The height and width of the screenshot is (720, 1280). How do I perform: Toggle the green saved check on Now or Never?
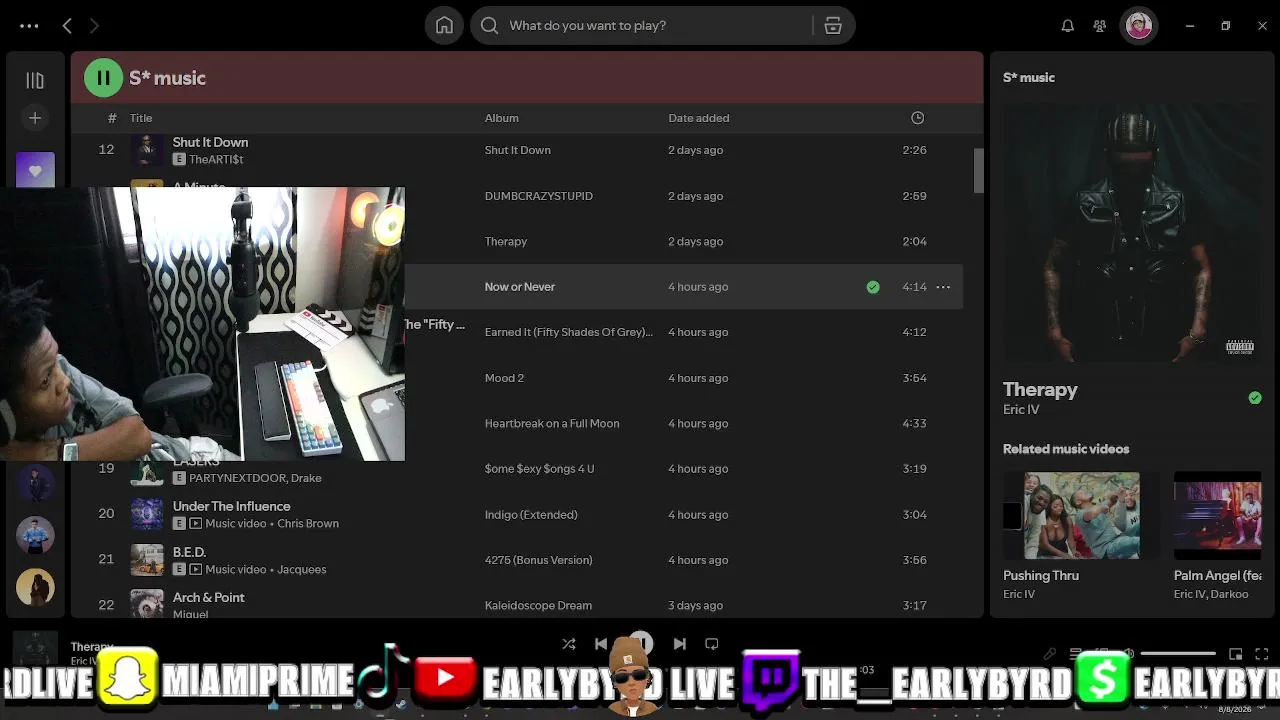click(x=873, y=287)
